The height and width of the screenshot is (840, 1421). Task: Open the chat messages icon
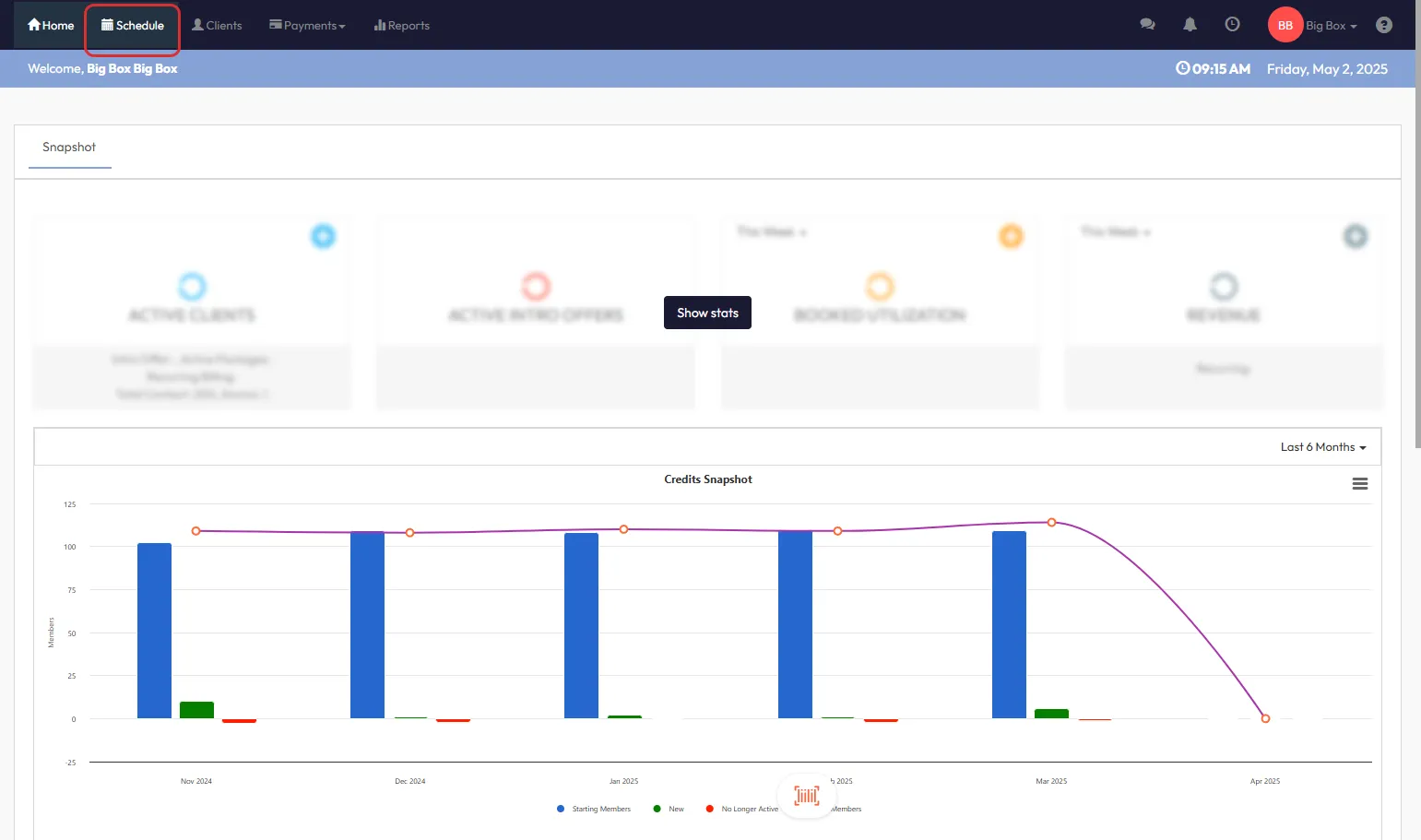point(1147,25)
